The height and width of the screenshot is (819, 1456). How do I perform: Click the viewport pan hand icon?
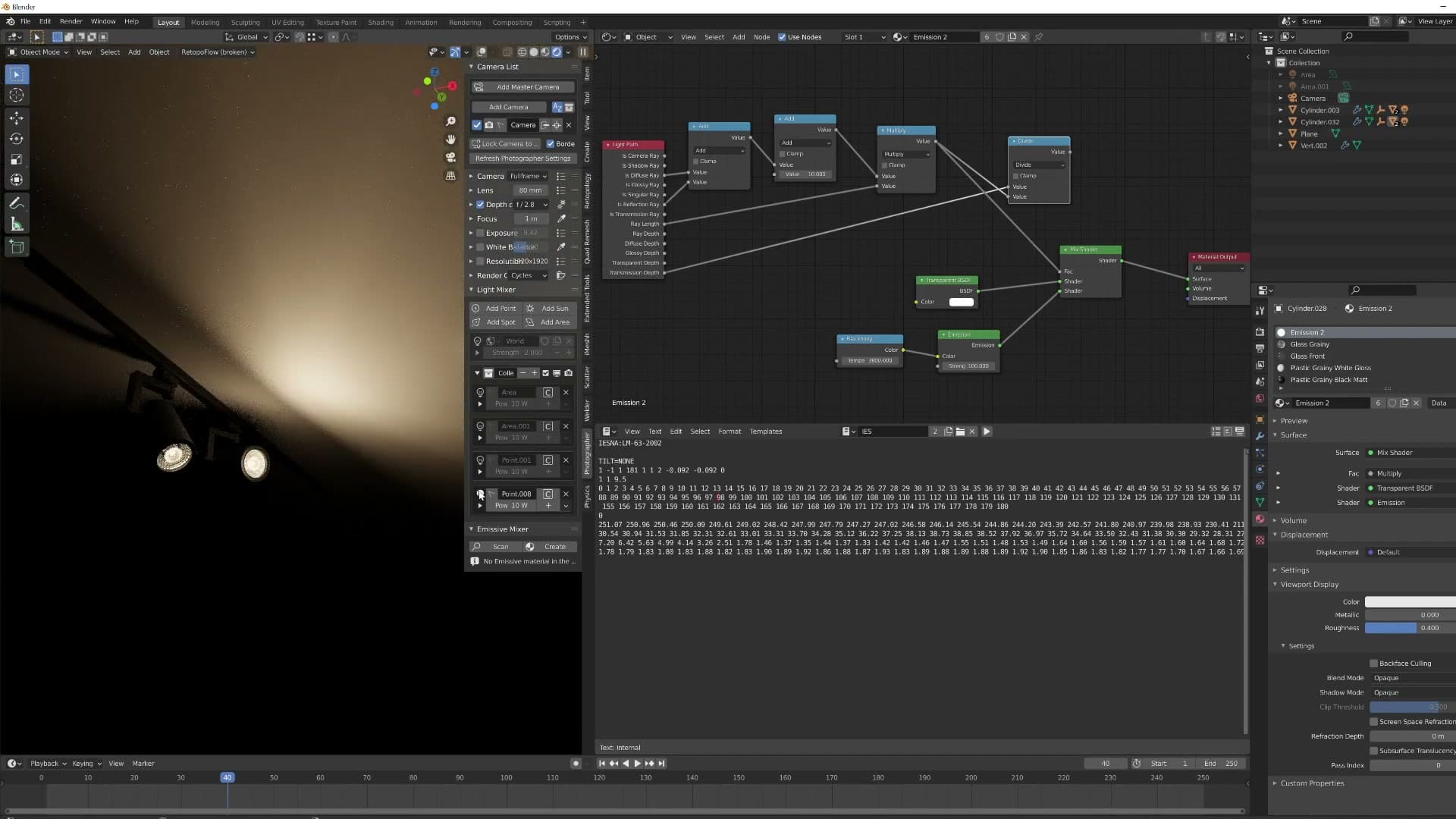450,140
